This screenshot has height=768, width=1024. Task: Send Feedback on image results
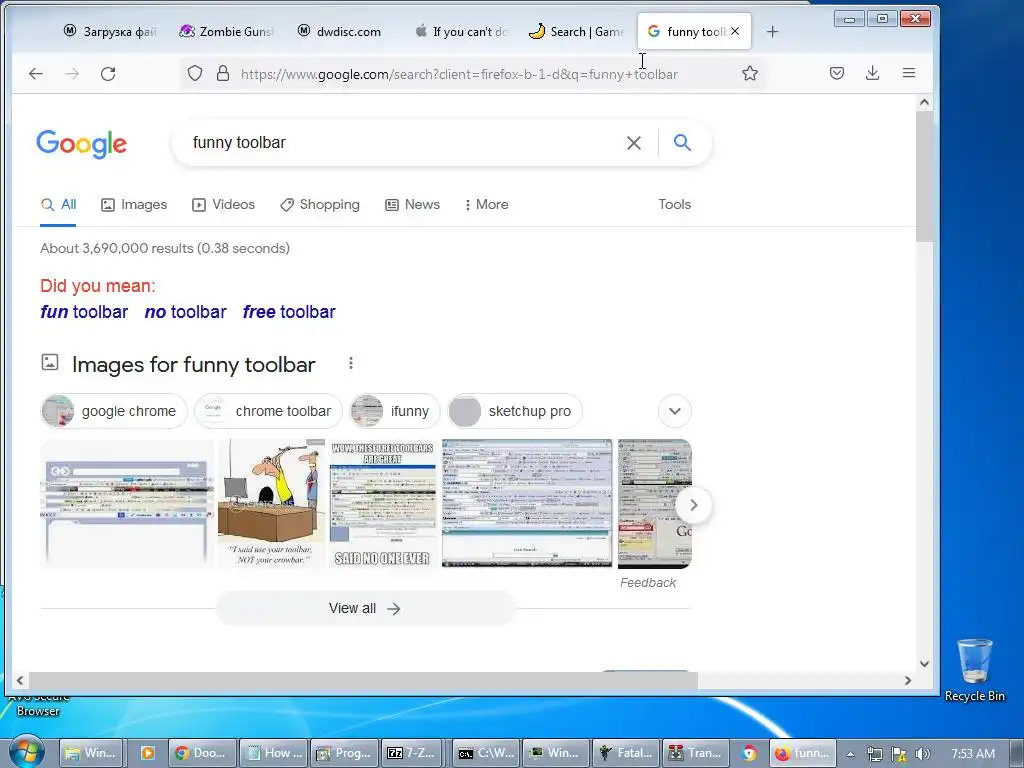(x=648, y=583)
